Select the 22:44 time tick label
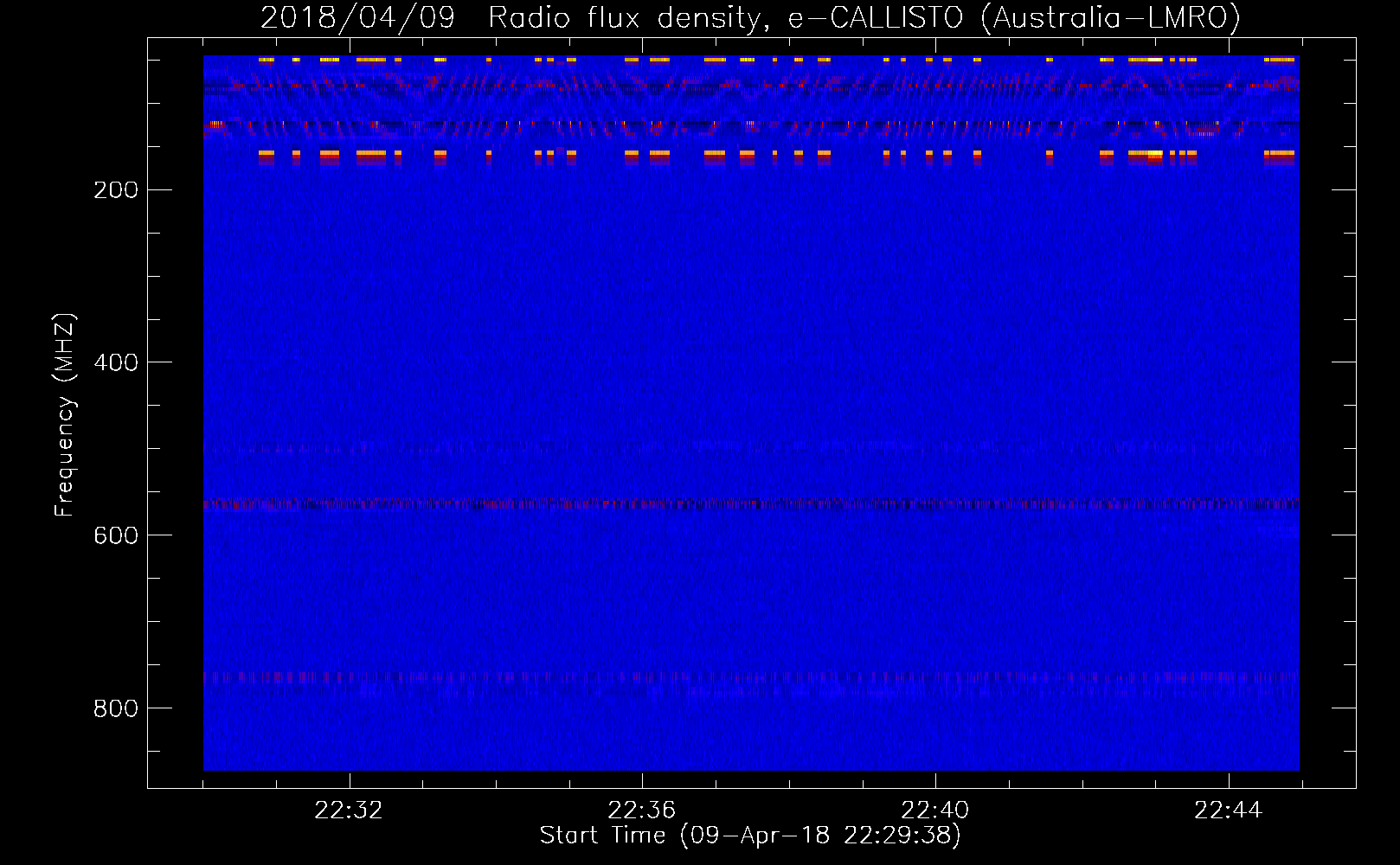Image resolution: width=1400 pixels, height=865 pixels. pos(1228,811)
